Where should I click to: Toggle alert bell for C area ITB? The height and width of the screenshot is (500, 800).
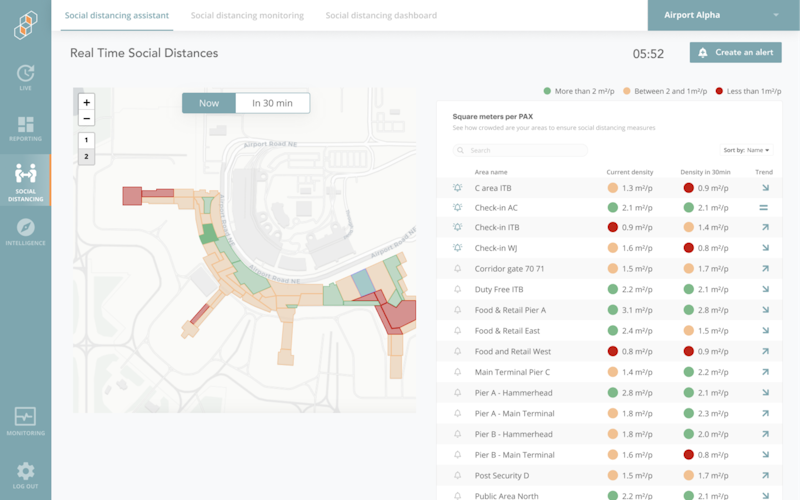tap(458, 187)
